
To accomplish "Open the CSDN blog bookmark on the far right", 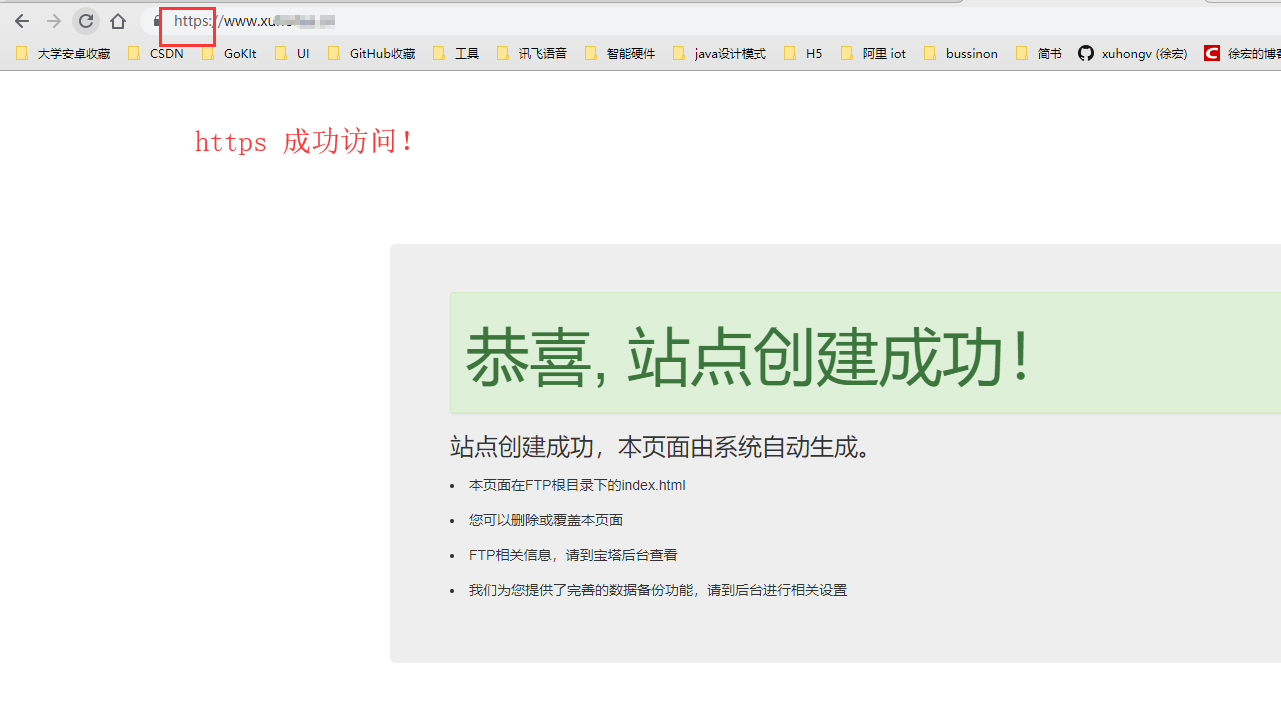I will click(x=1244, y=54).
